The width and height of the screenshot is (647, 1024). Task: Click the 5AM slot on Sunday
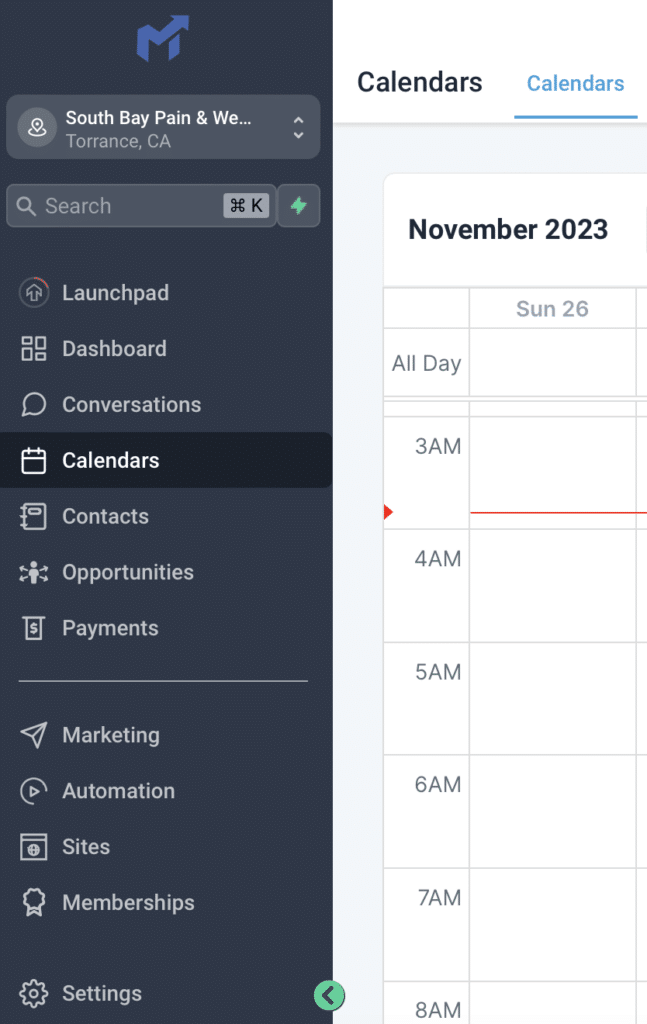552,698
